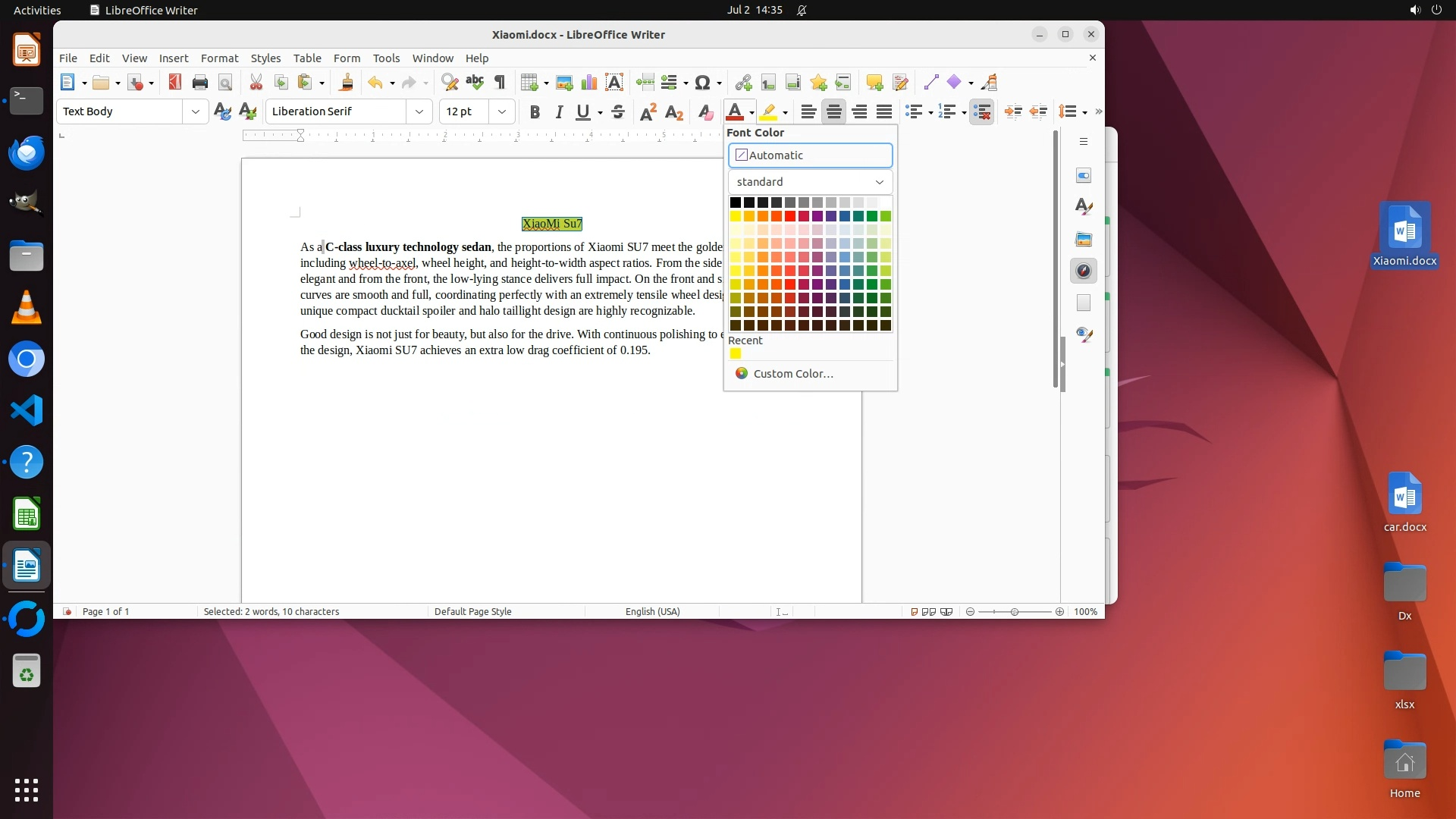Click Superscript icon in formatting toolbar
This screenshot has width=1456, height=819.
[648, 112]
